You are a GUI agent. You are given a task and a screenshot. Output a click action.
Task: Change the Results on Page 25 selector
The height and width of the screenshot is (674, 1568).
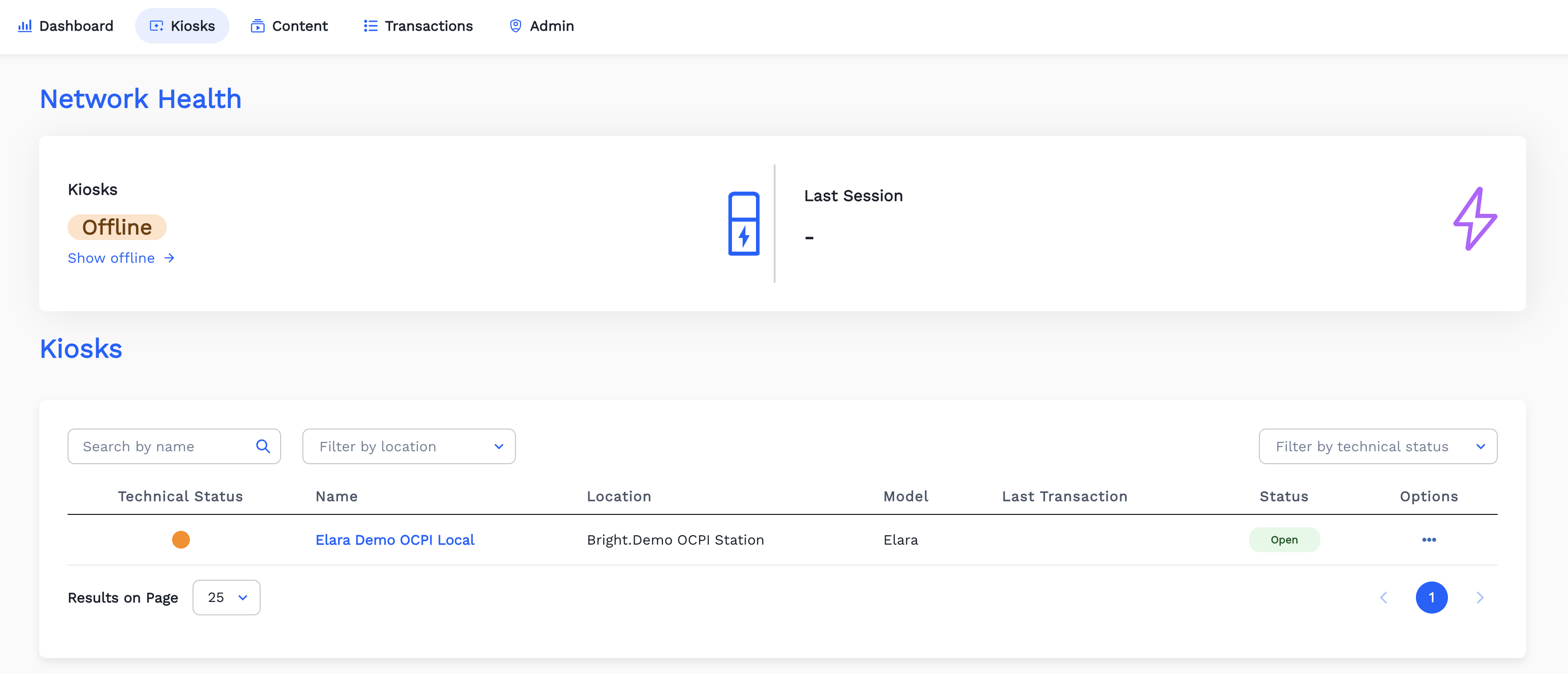pos(226,598)
